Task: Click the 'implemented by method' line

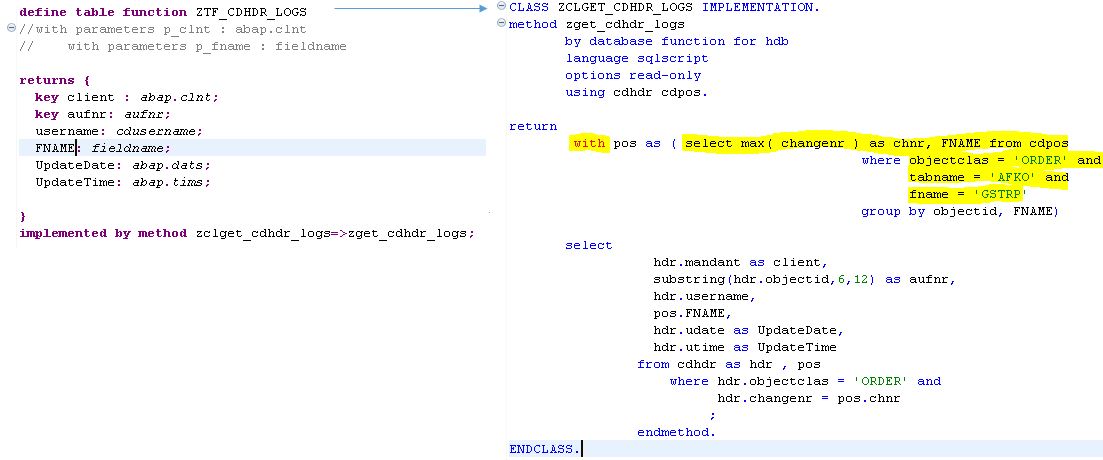Action: coord(247,233)
